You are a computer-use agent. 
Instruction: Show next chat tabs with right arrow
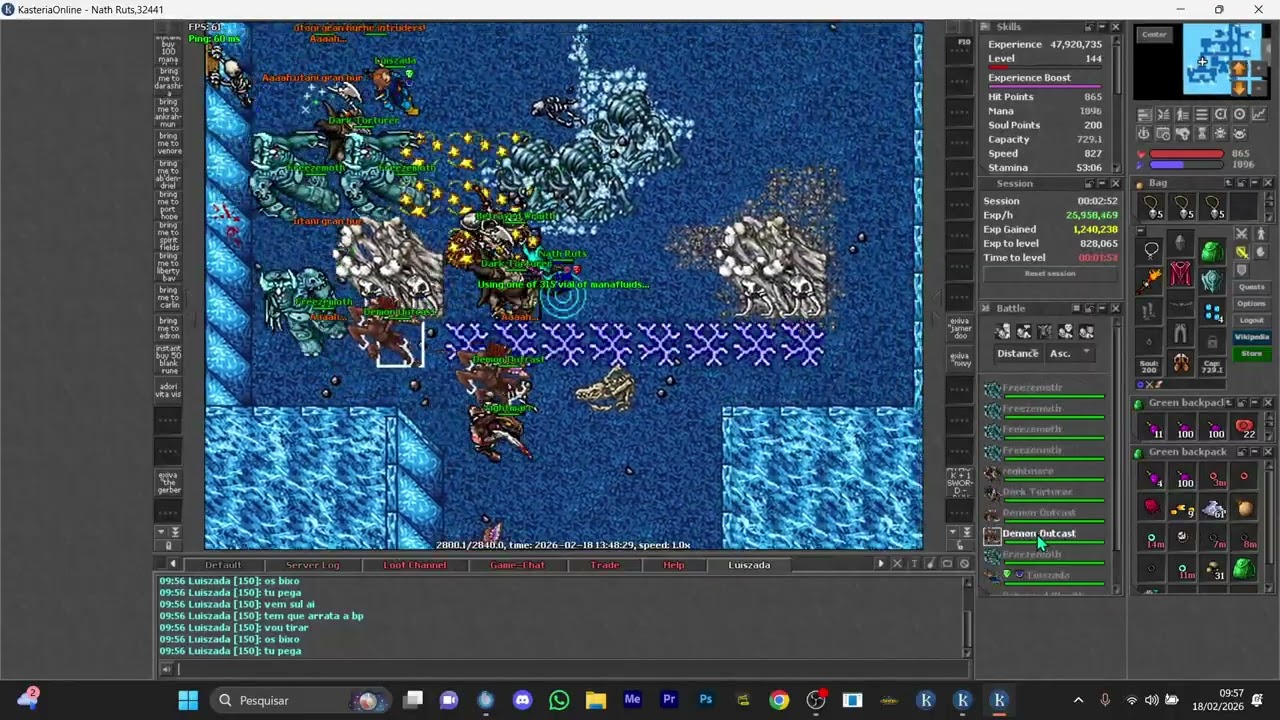(x=881, y=564)
